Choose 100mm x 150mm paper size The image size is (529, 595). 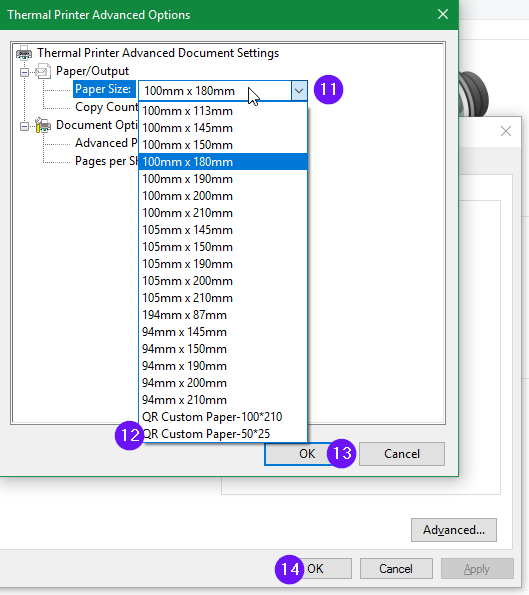tap(223, 145)
